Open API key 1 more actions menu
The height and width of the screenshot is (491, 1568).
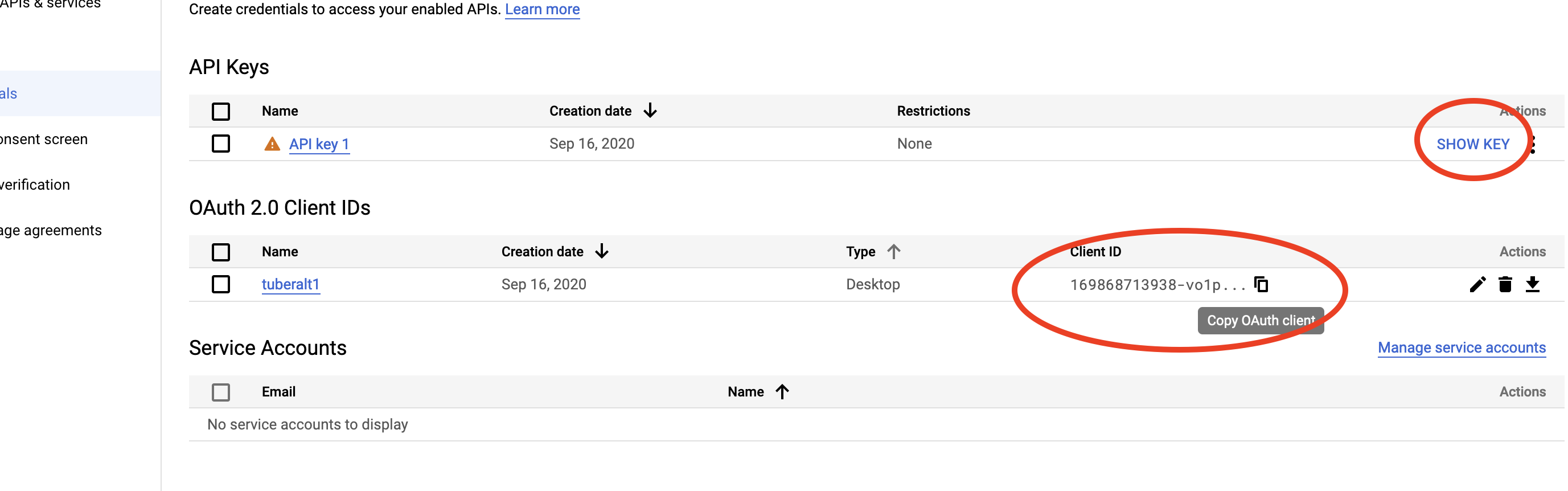pyautogui.click(x=1534, y=144)
